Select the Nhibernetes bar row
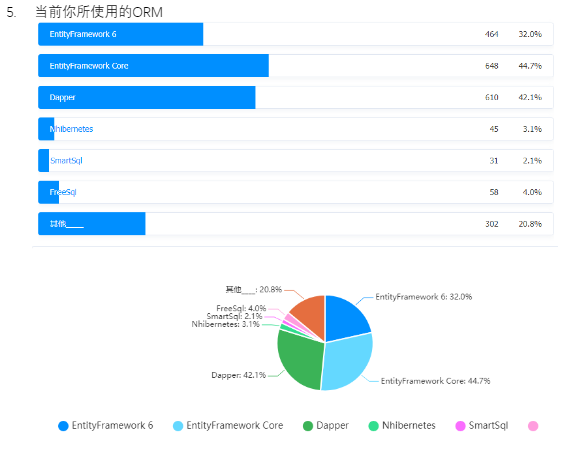Image resolution: width=575 pixels, height=452 pixels. click(x=296, y=129)
